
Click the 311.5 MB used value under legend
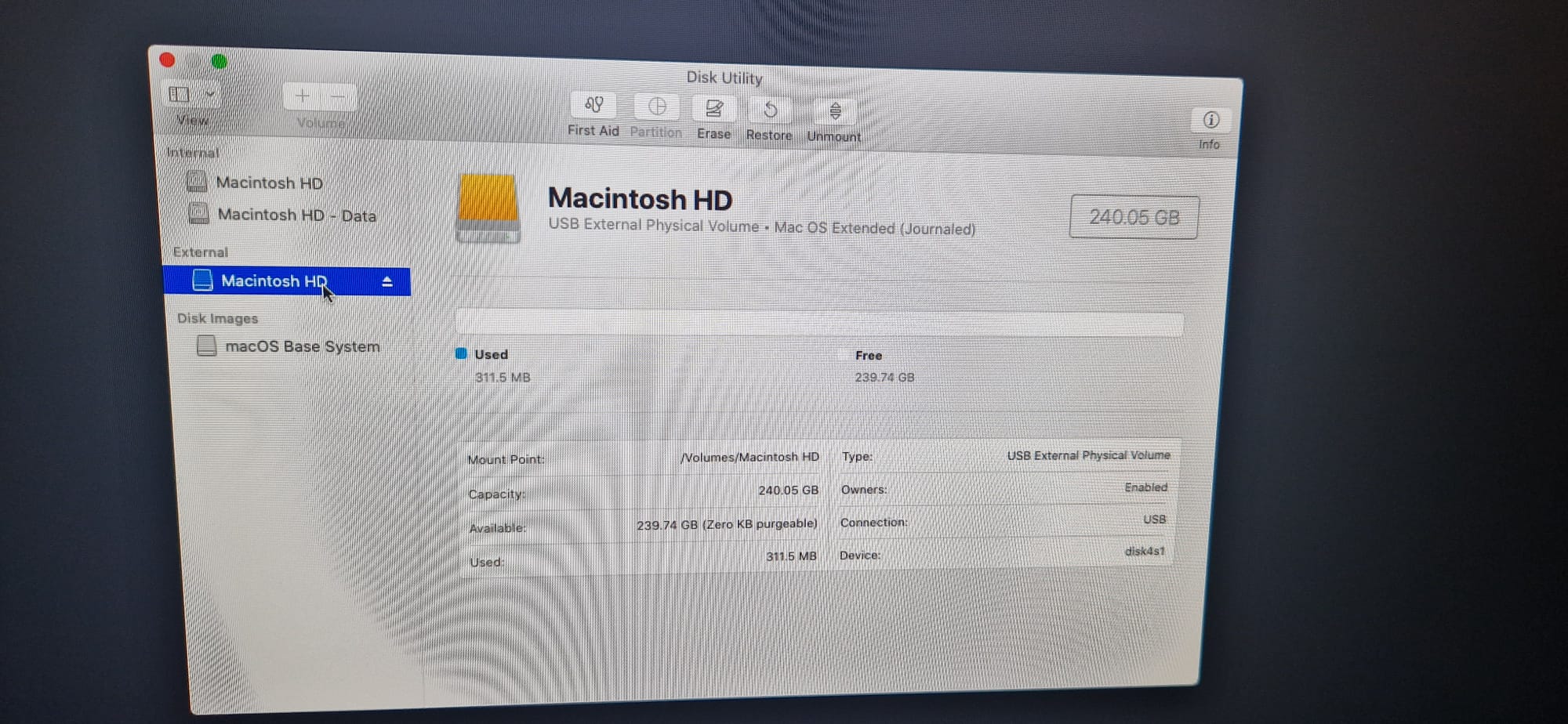tap(503, 378)
